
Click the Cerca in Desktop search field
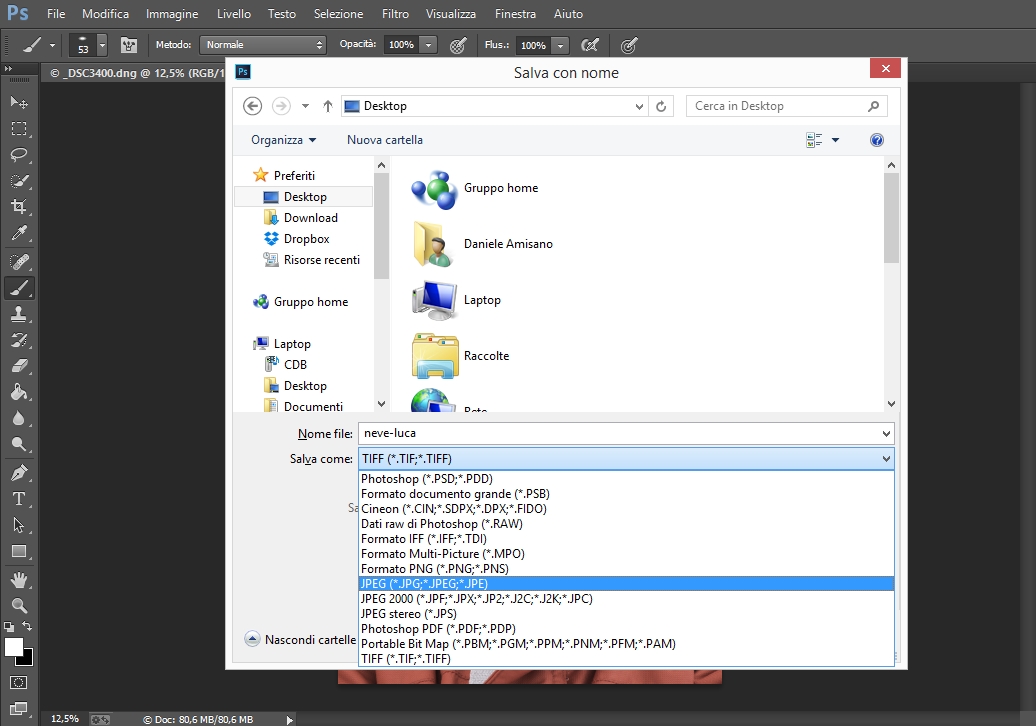click(786, 106)
